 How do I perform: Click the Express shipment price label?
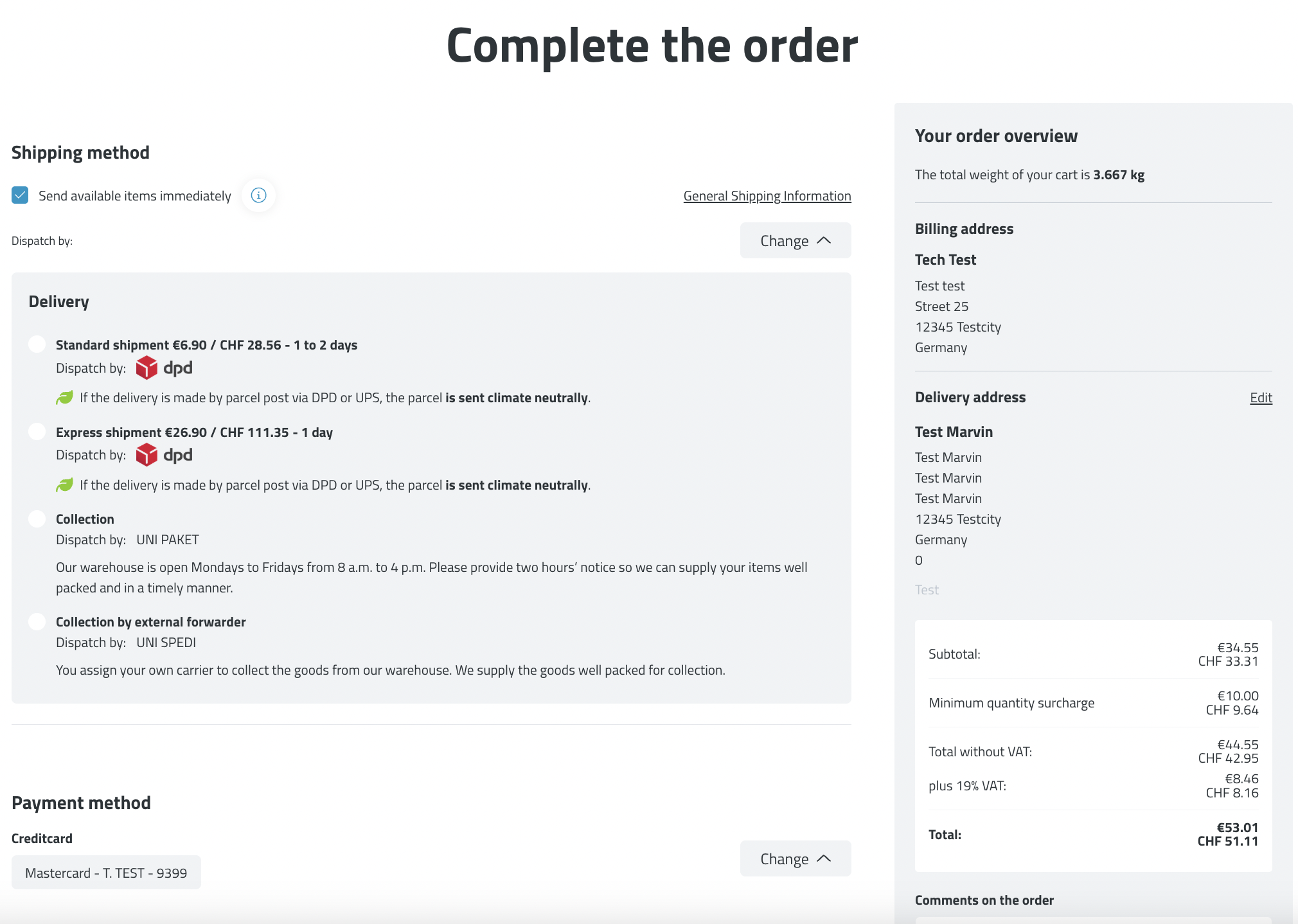click(194, 432)
